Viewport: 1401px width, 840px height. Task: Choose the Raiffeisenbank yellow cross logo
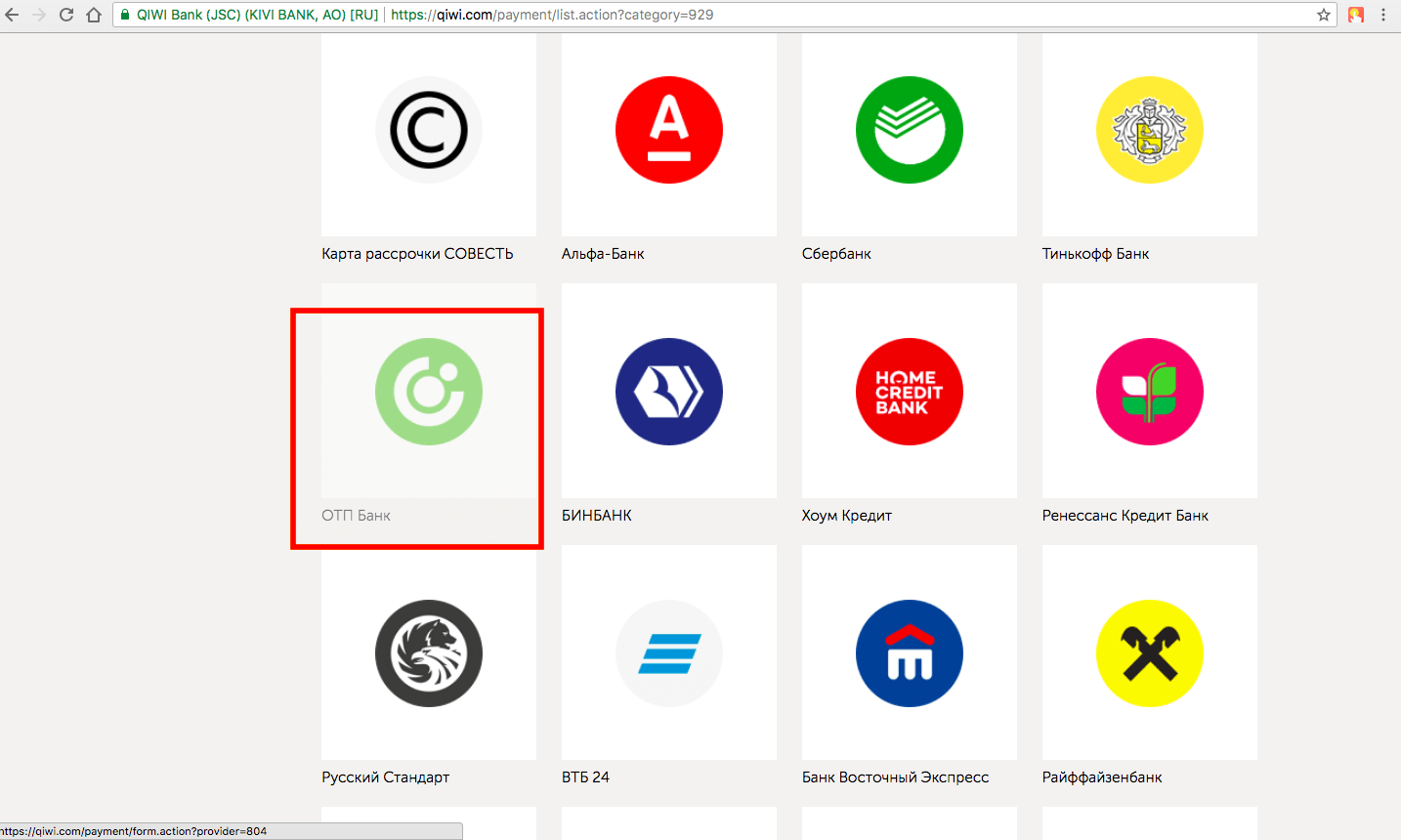(1150, 653)
